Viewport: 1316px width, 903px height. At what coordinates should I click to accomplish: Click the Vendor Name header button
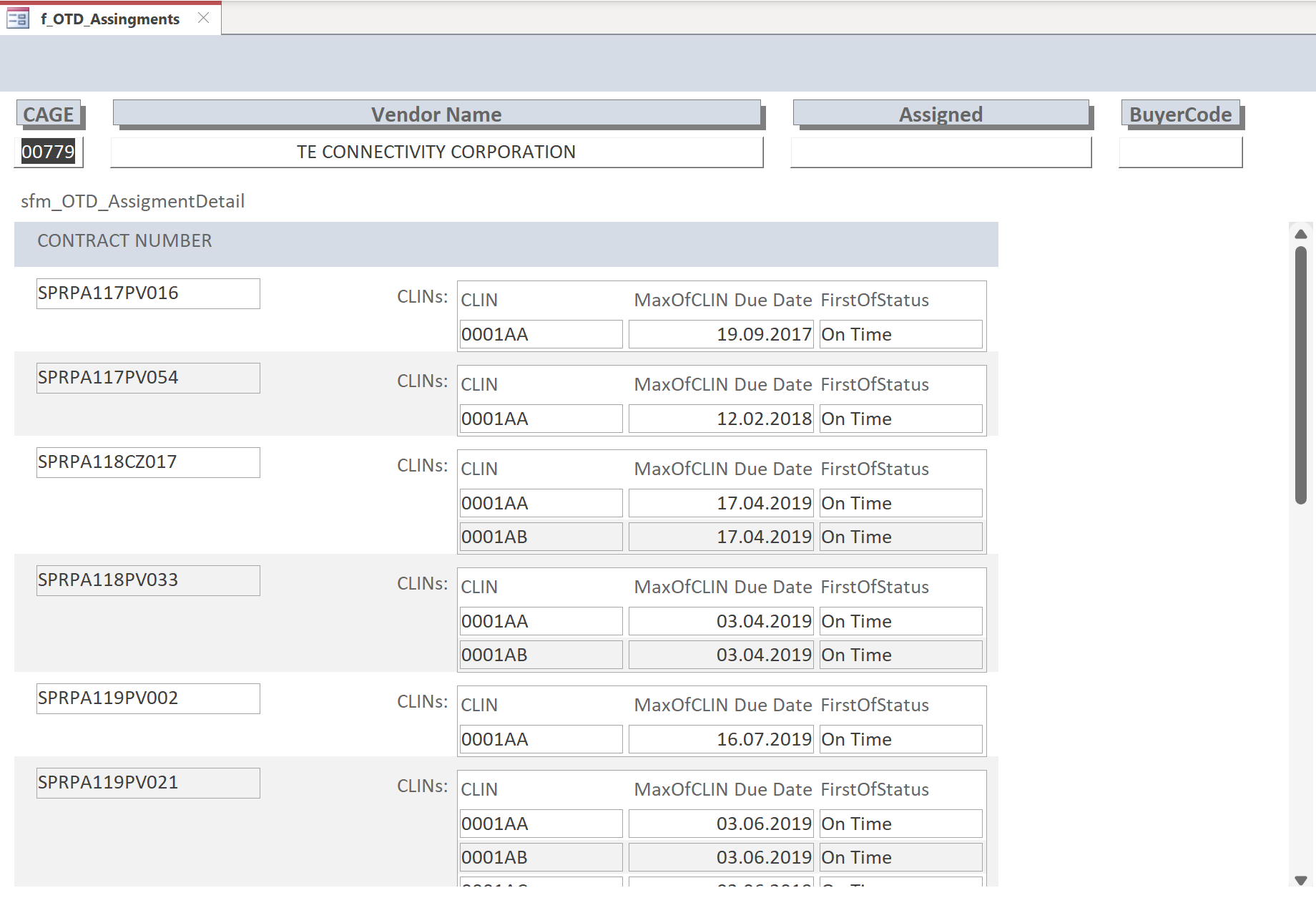(436, 114)
